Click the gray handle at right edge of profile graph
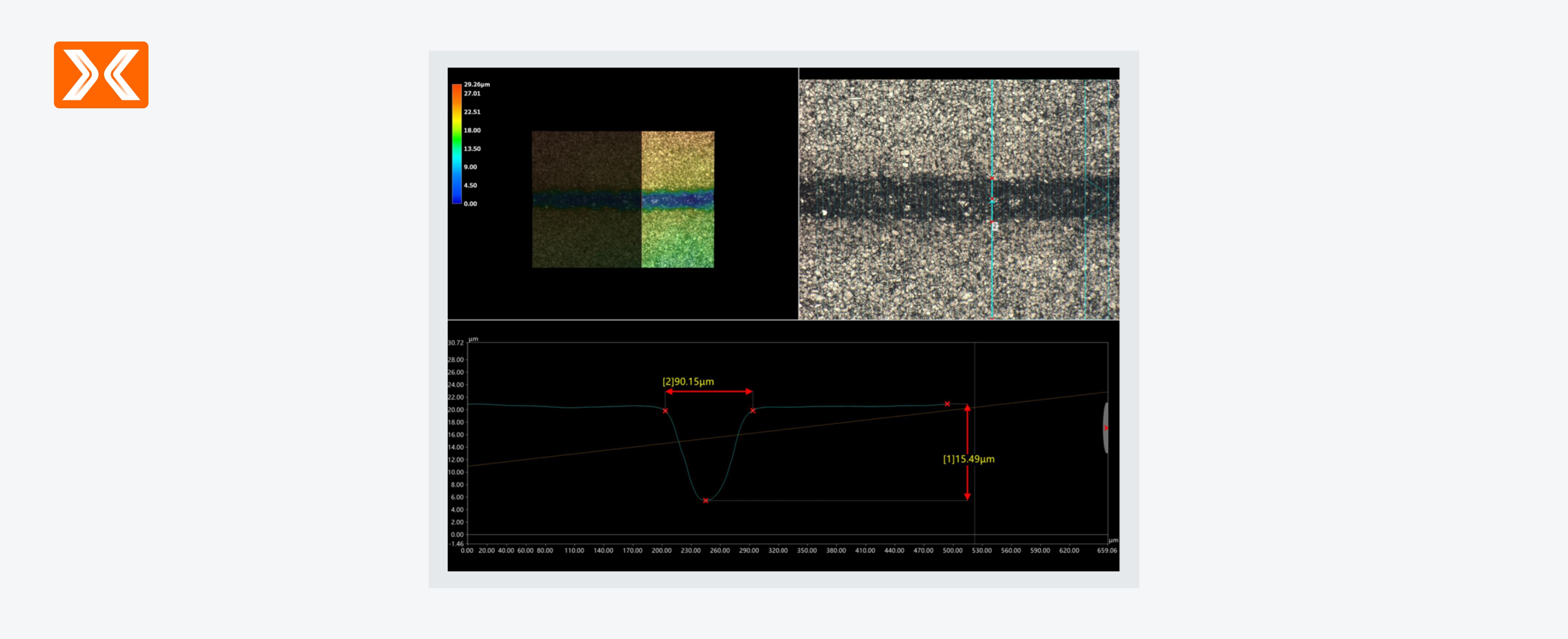 pos(1105,428)
